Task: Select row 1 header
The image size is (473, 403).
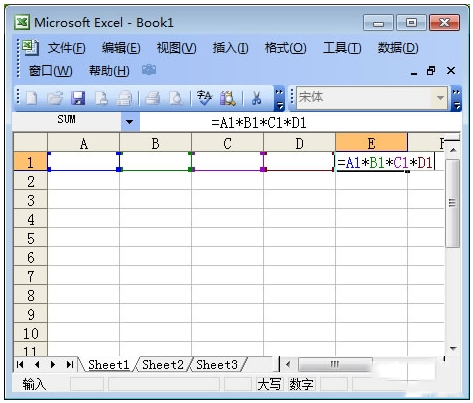Action: (x=30, y=162)
